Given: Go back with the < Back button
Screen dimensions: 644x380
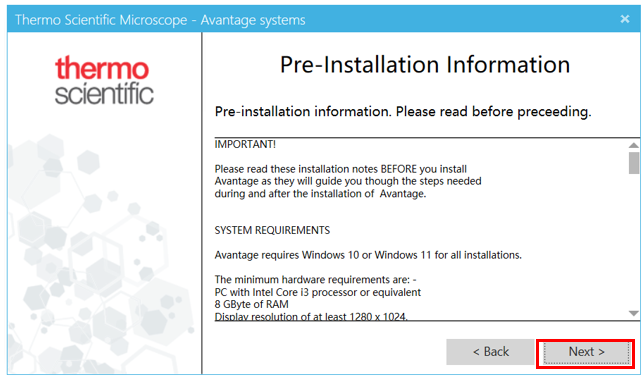Looking at the screenshot, I should pos(490,352).
